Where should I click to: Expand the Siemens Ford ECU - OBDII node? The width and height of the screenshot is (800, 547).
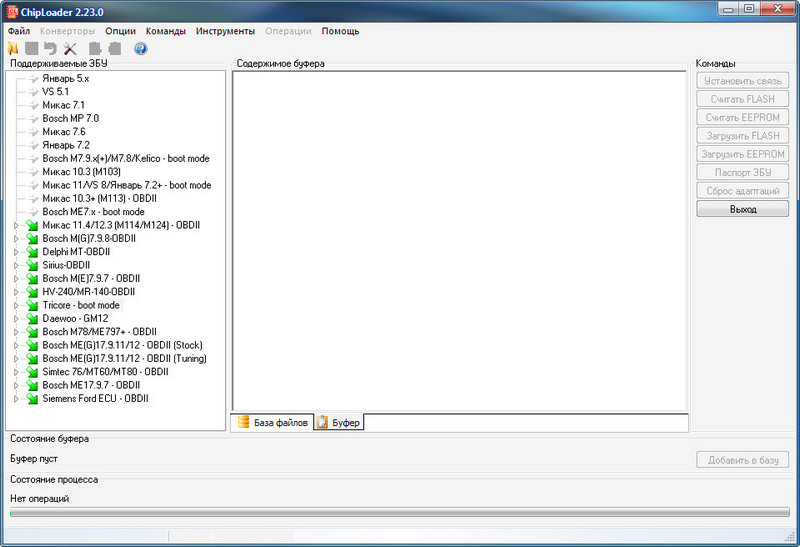coord(16,398)
